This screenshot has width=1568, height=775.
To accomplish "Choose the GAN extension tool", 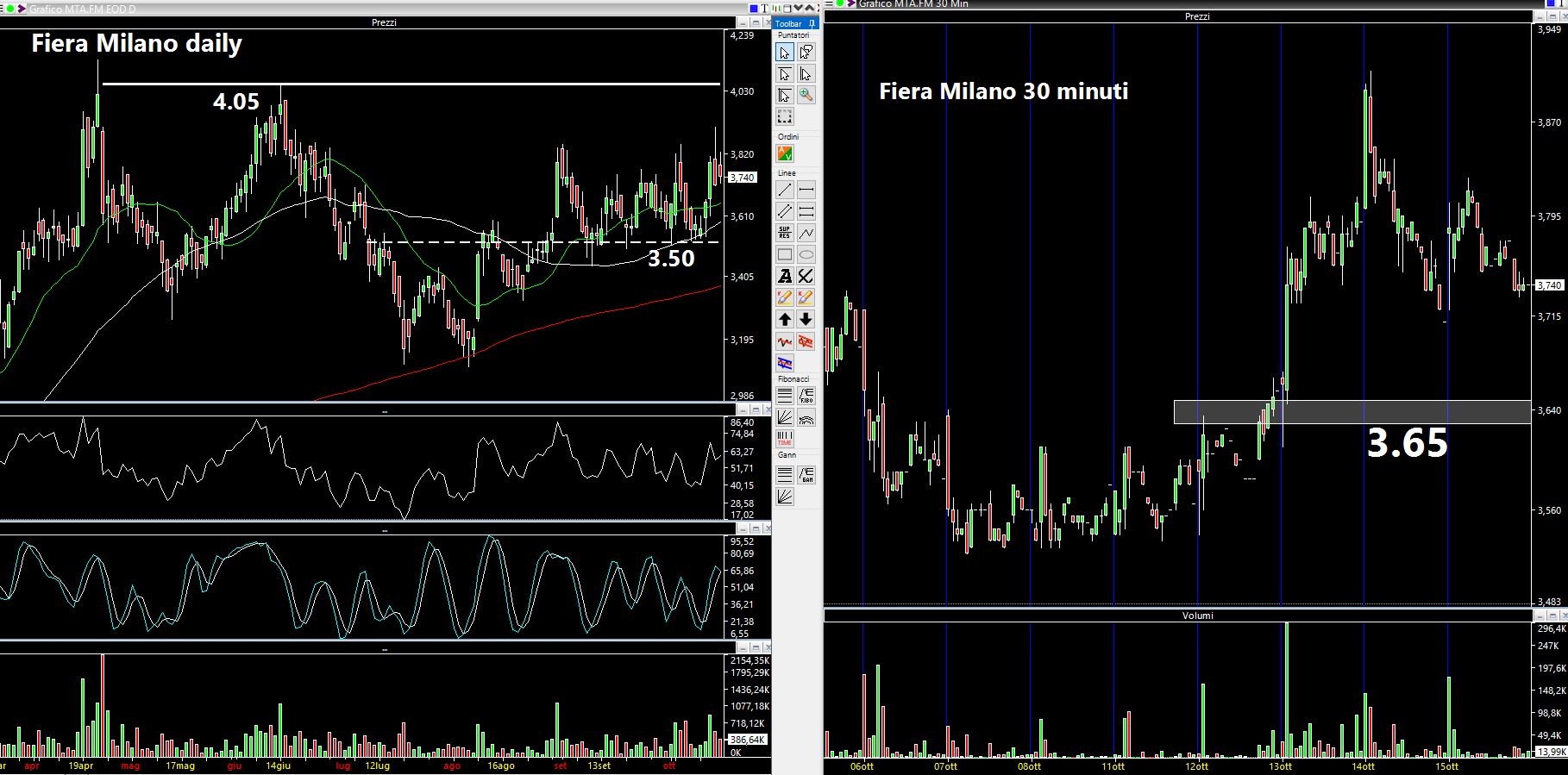I will (x=806, y=474).
